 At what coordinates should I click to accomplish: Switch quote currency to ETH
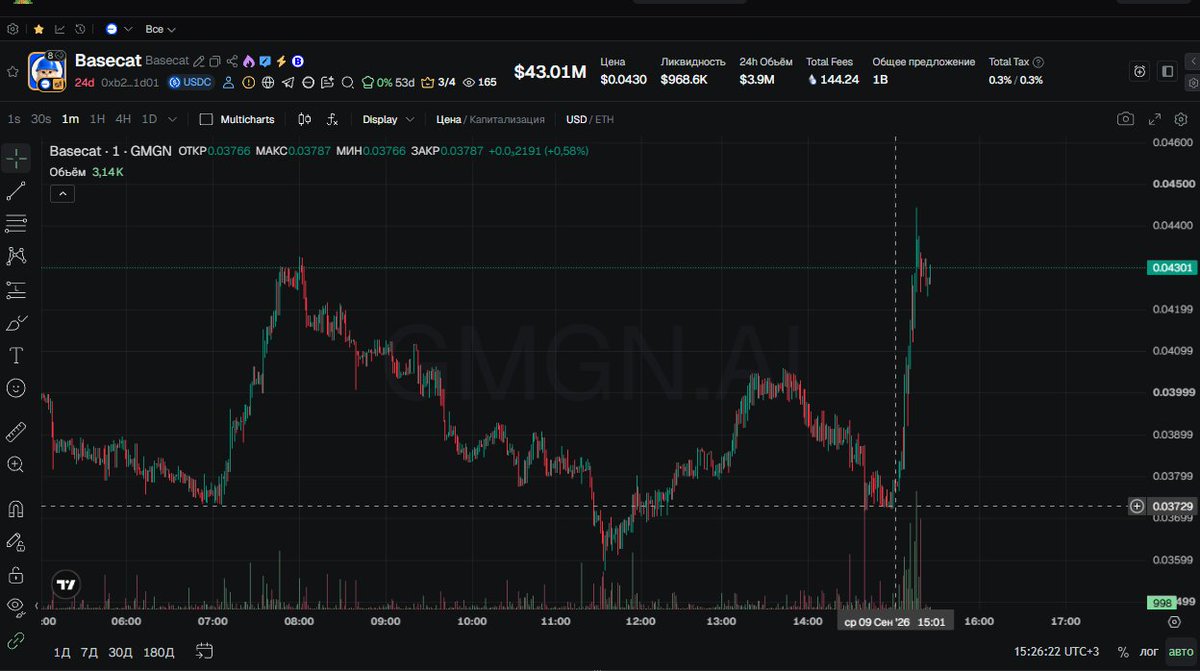pos(605,119)
